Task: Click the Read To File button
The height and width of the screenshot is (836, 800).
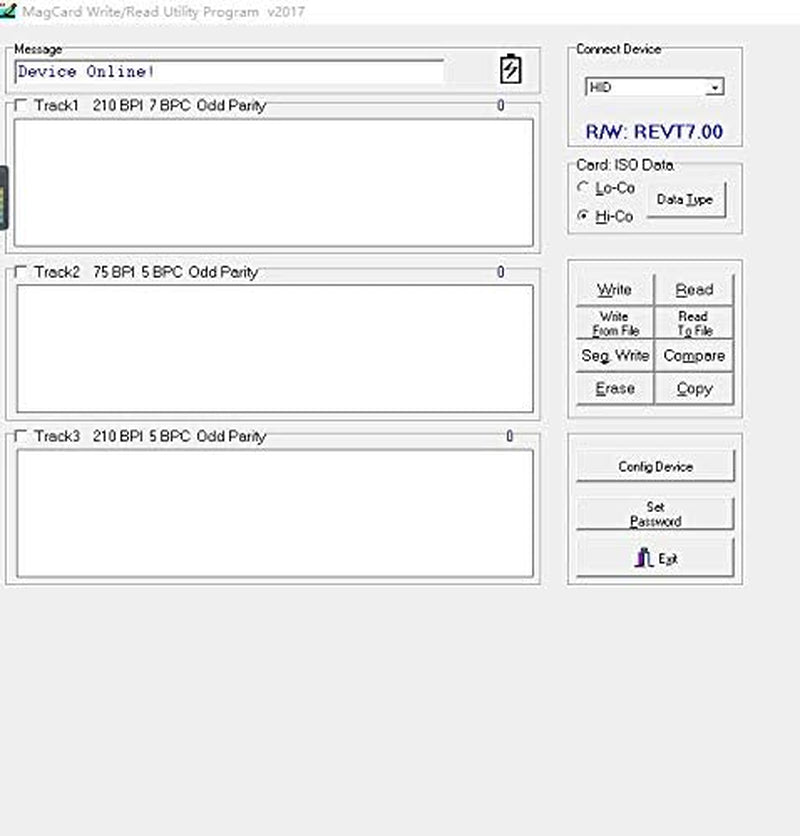Action: click(694, 322)
